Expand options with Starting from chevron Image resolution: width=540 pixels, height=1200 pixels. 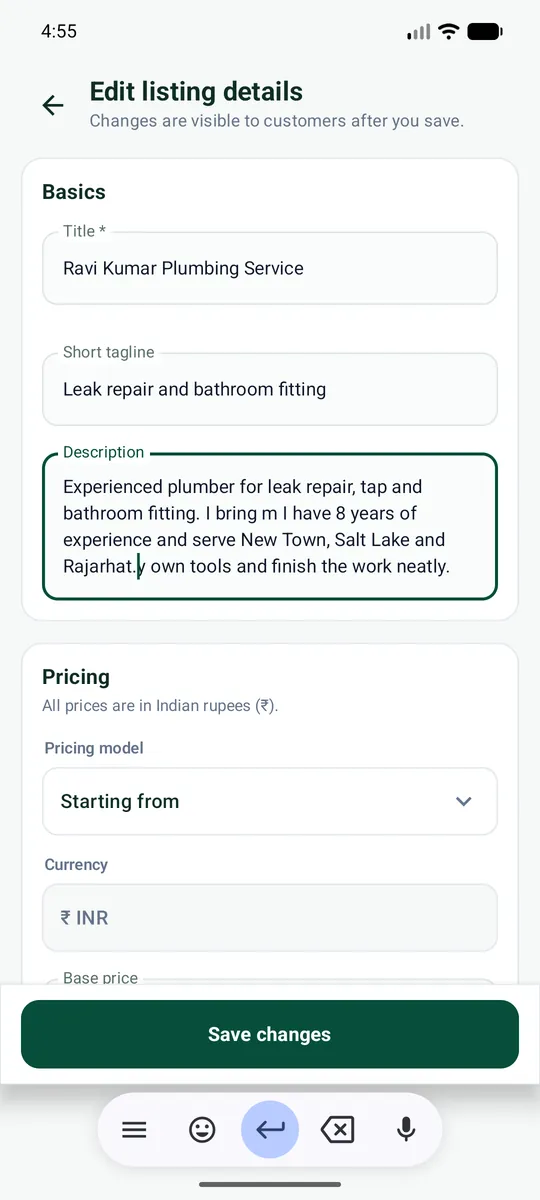point(463,801)
